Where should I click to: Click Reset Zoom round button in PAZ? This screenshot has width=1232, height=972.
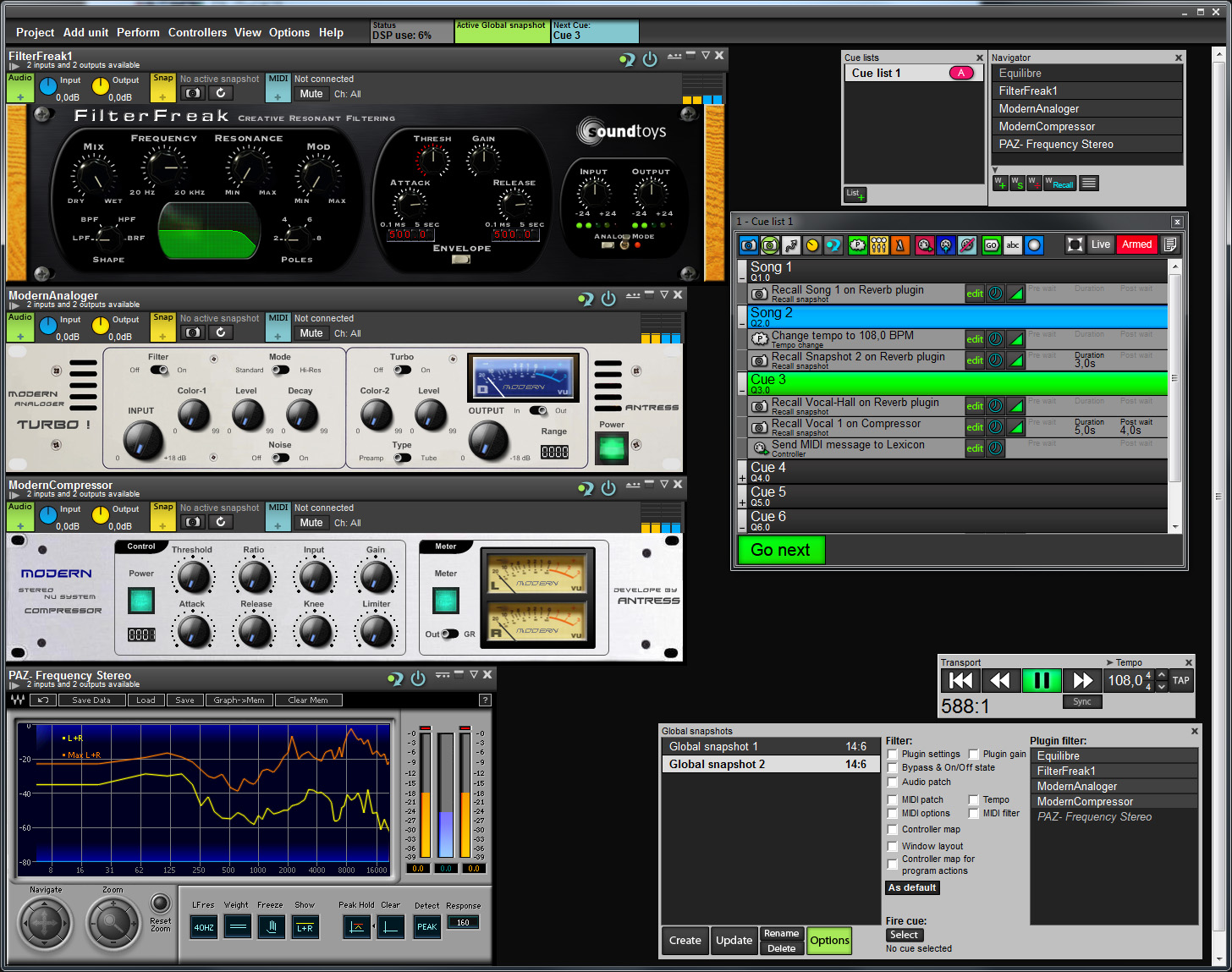pos(160,903)
